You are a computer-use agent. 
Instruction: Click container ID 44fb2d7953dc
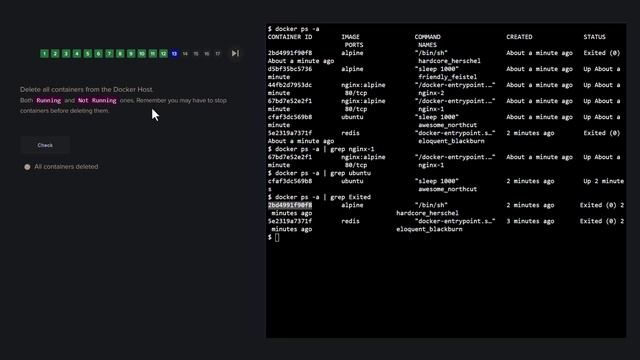pos(290,85)
